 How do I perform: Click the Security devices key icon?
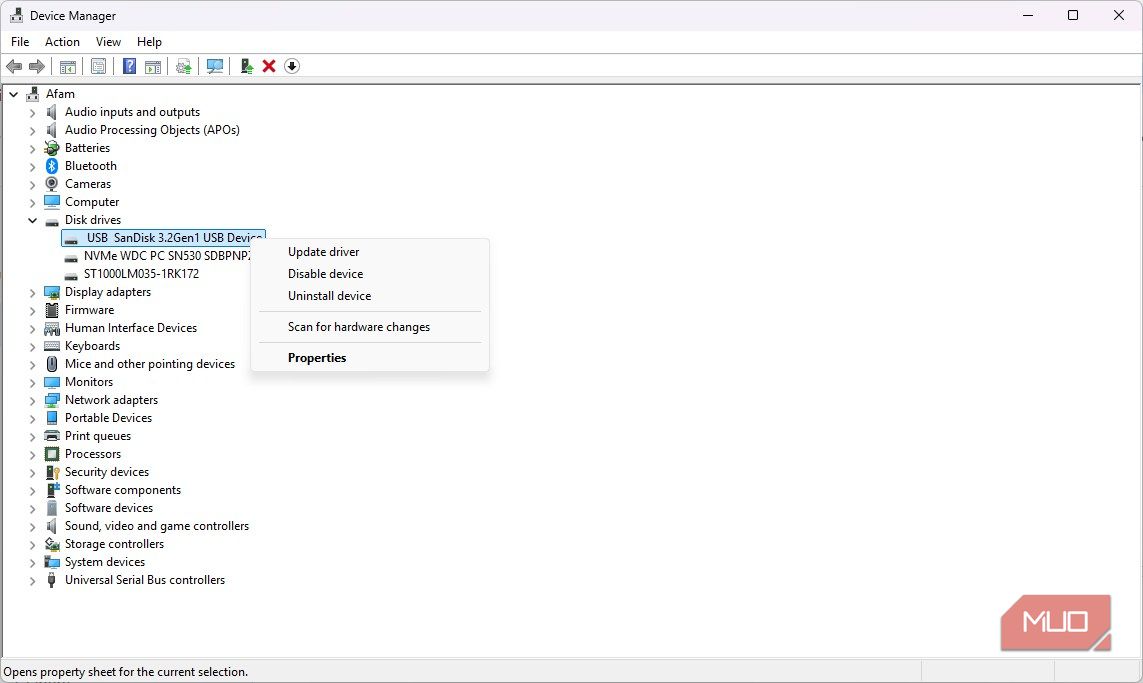(x=52, y=472)
